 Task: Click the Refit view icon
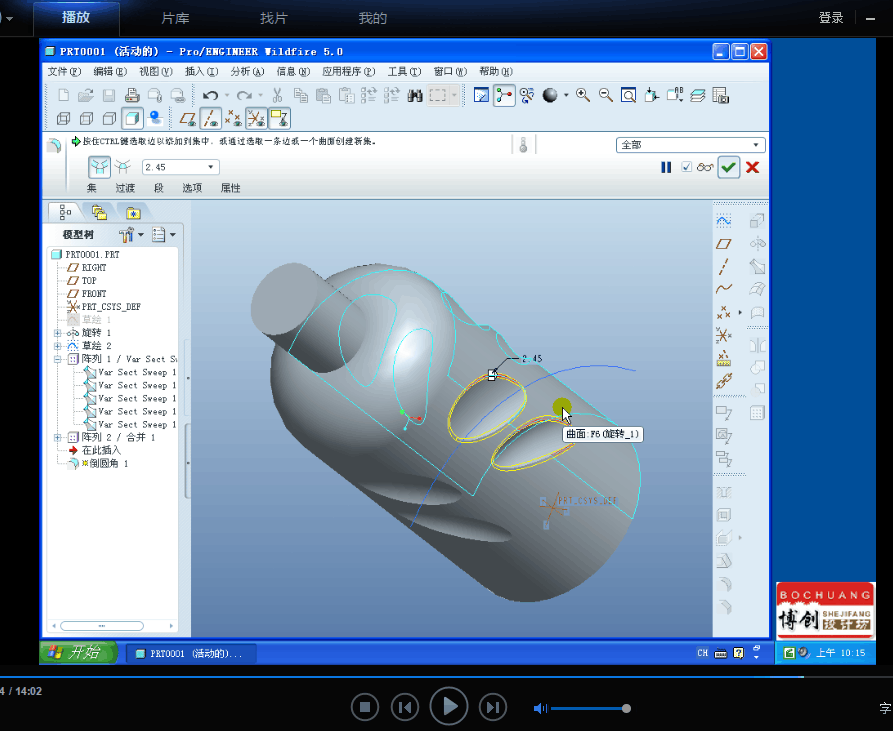pos(628,95)
